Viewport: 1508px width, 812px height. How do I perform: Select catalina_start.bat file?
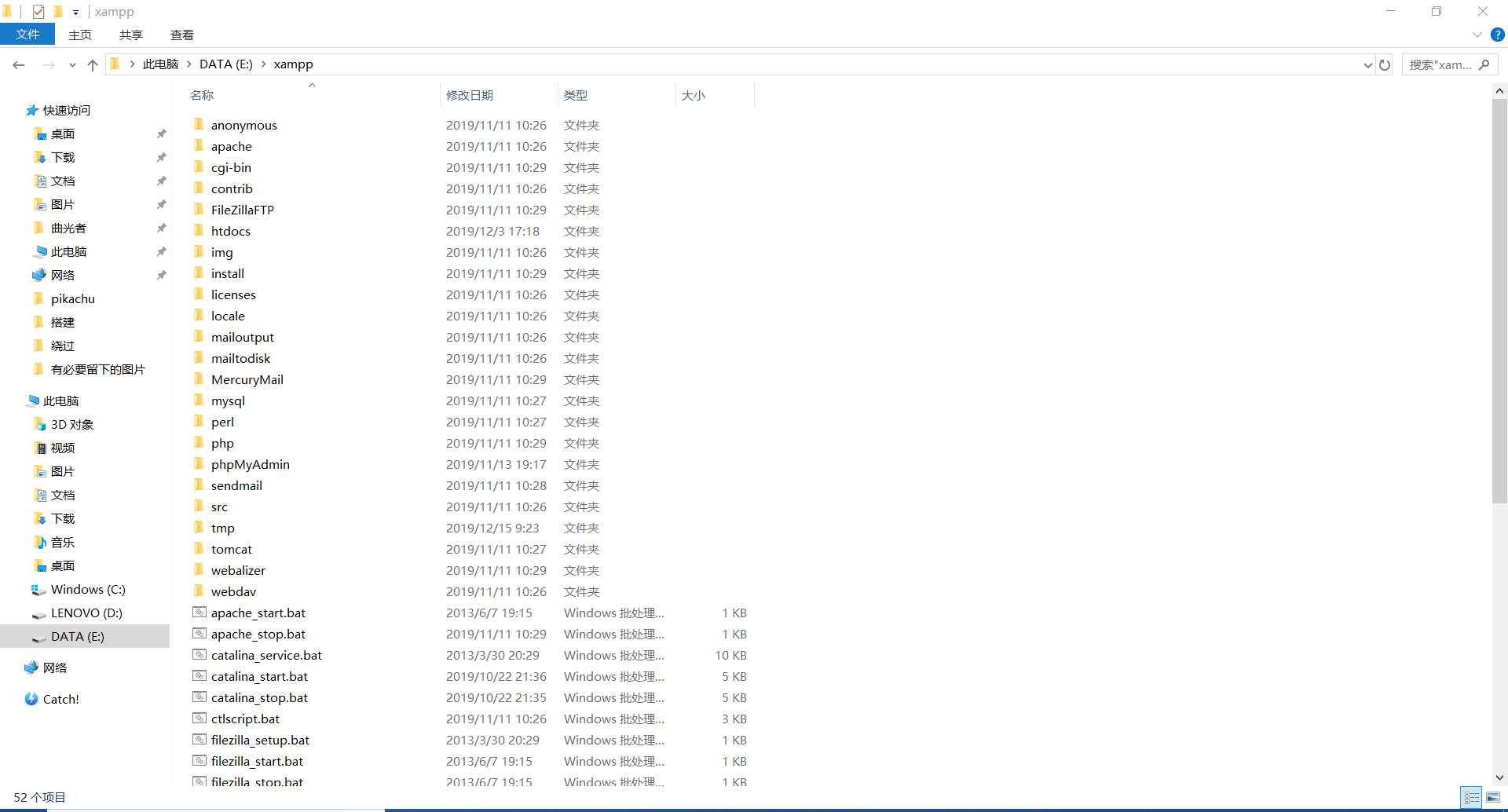[x=259, y=676]
